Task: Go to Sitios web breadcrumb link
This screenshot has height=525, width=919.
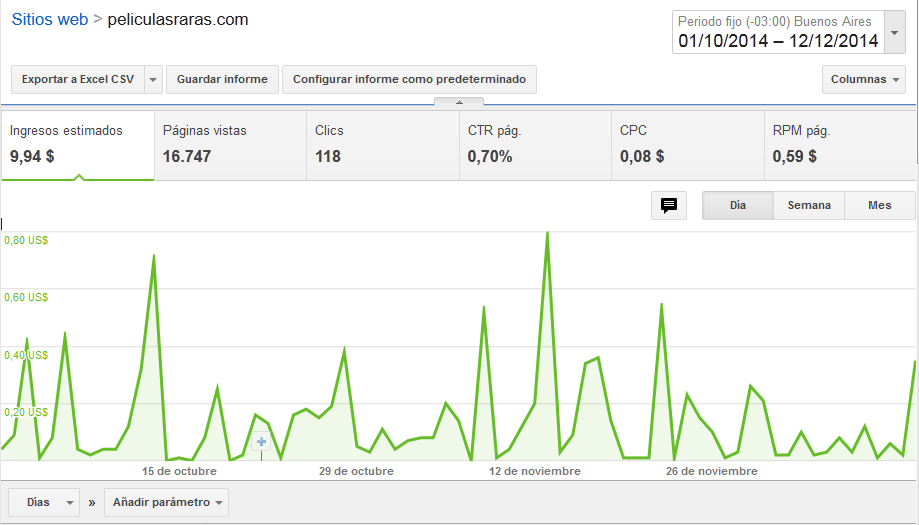Action: pyautogui.click(x=50, y=19)
